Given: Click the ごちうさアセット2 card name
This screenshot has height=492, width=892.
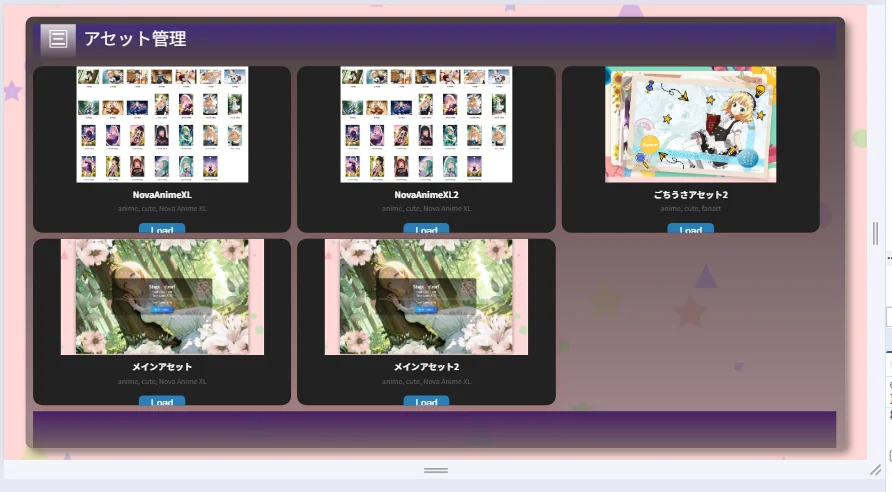Looking at the screenshot, I should (690, 195).
